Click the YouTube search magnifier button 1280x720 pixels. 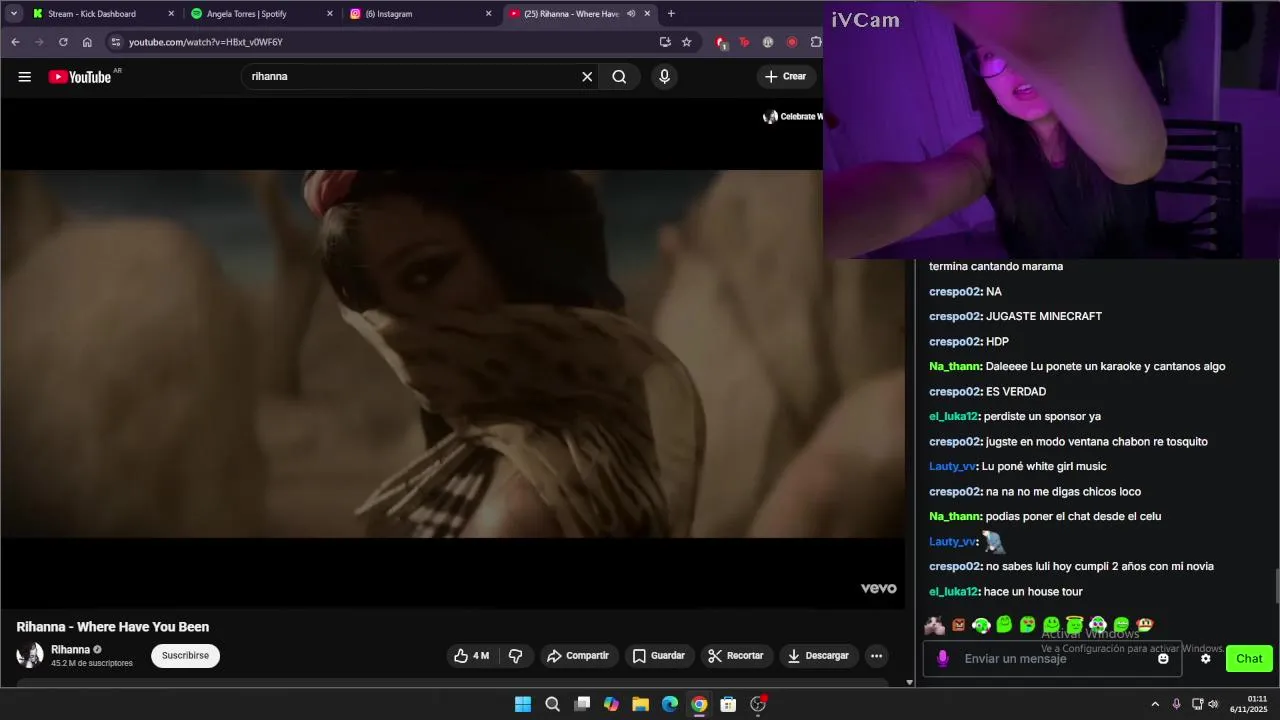(x=619, y=77)
